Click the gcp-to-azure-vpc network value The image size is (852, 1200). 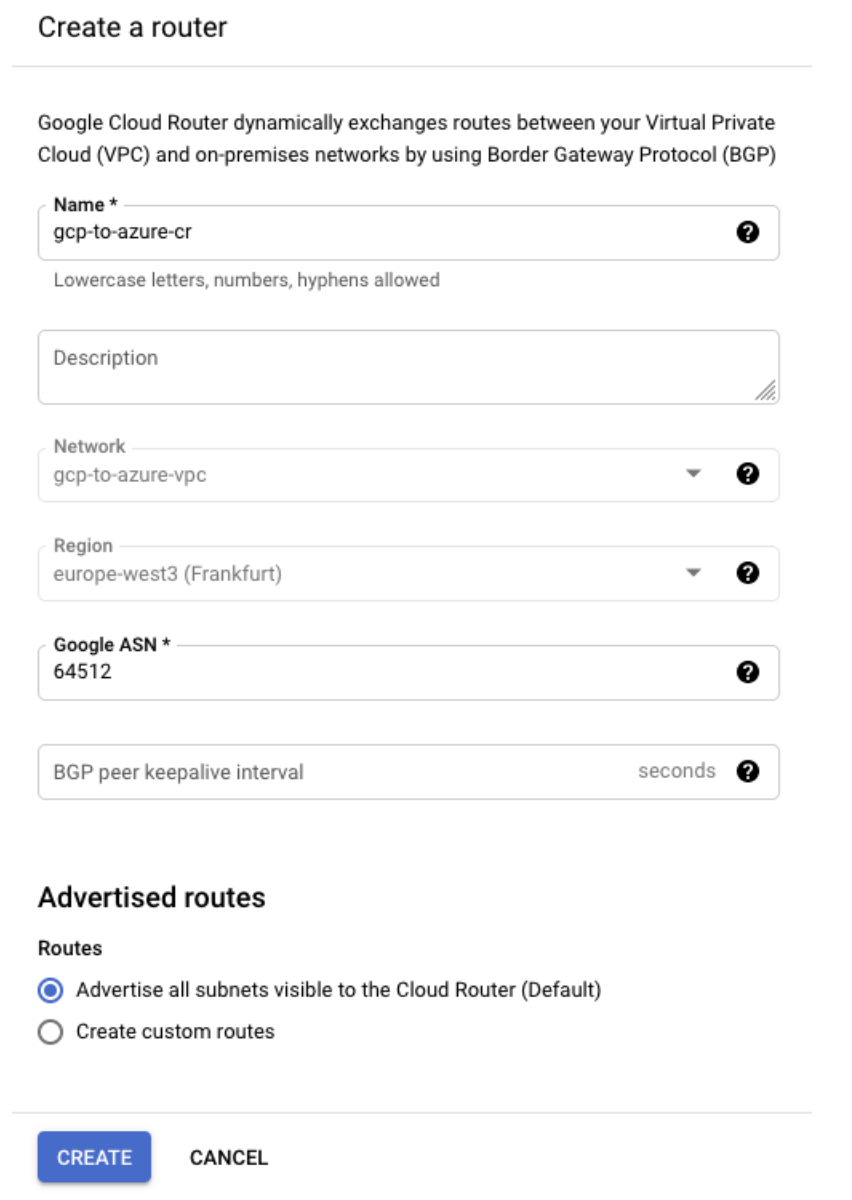(130, 475)
